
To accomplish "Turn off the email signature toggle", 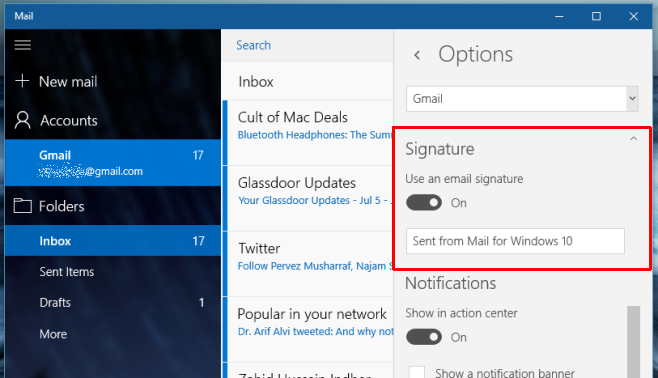I will click(424, 203).
